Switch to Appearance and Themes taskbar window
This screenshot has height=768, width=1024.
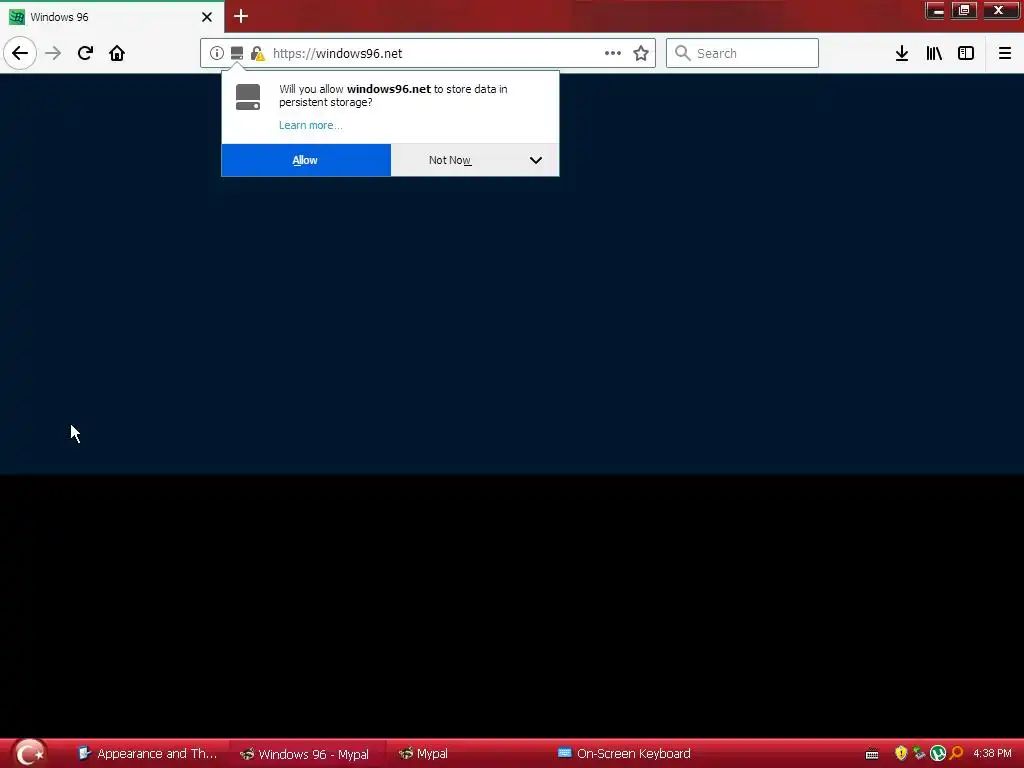(x=148, y=754)
